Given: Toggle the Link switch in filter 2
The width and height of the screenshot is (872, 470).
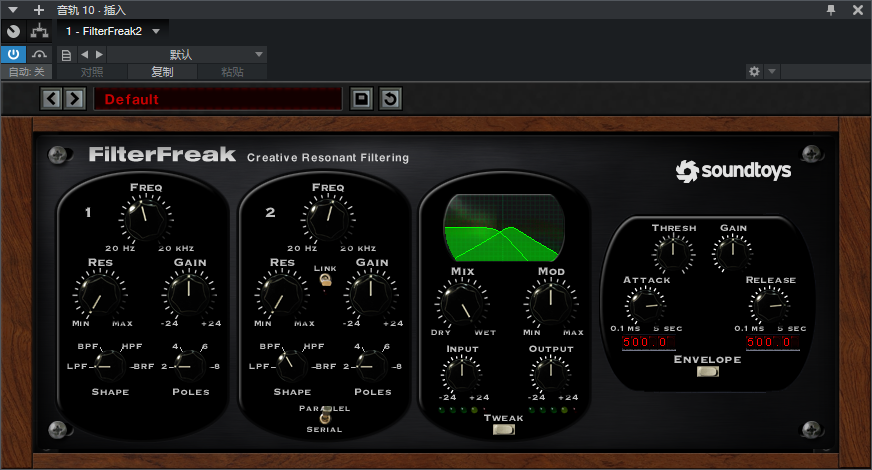Looking at the screenshot, I should point(325,280).
